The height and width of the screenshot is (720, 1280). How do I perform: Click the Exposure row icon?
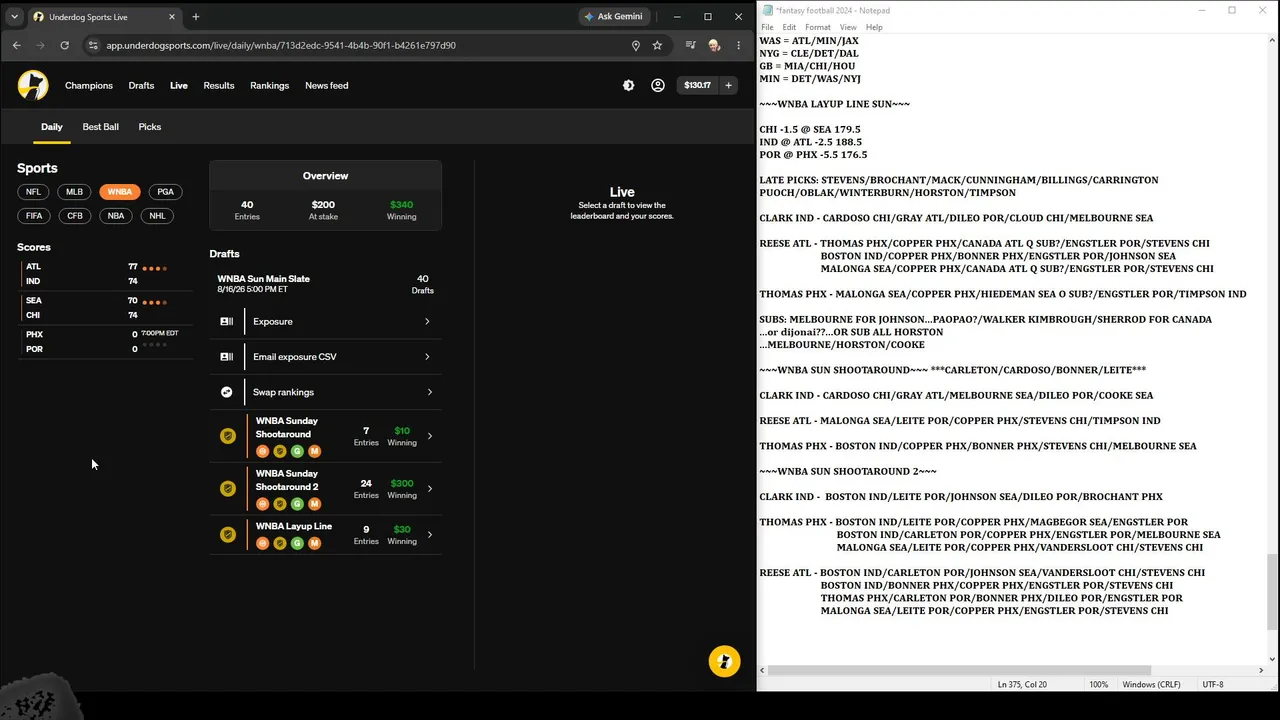(x=227, y=322)
